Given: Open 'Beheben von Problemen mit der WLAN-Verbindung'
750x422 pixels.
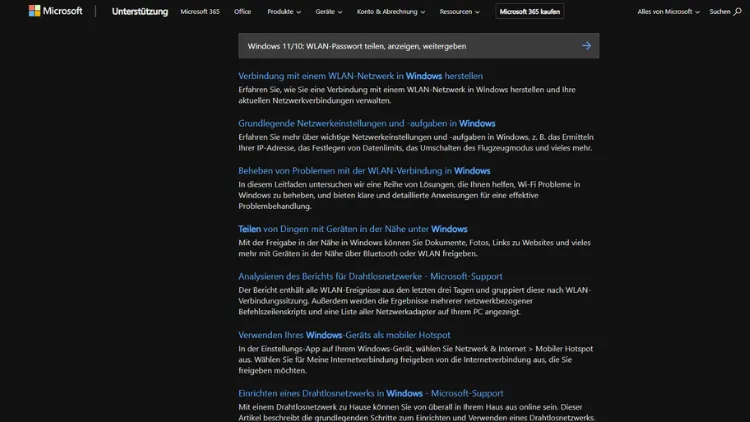Looking at the screenshot, I should pos(364,171).
